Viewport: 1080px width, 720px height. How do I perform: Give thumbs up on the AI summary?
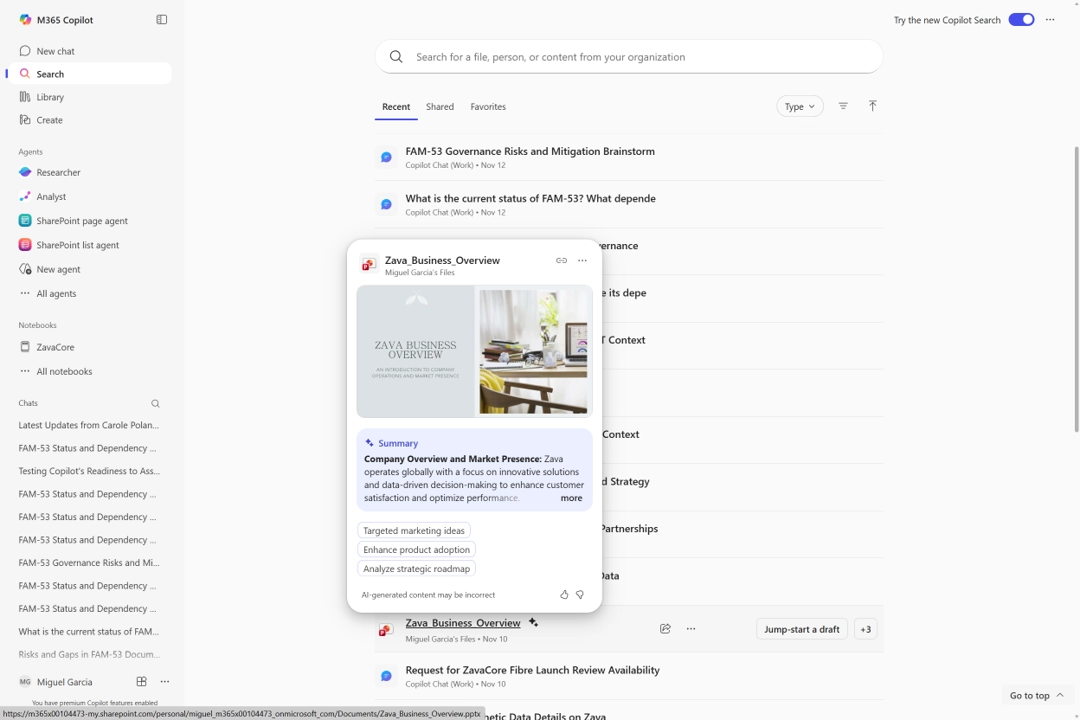(563, 594)
